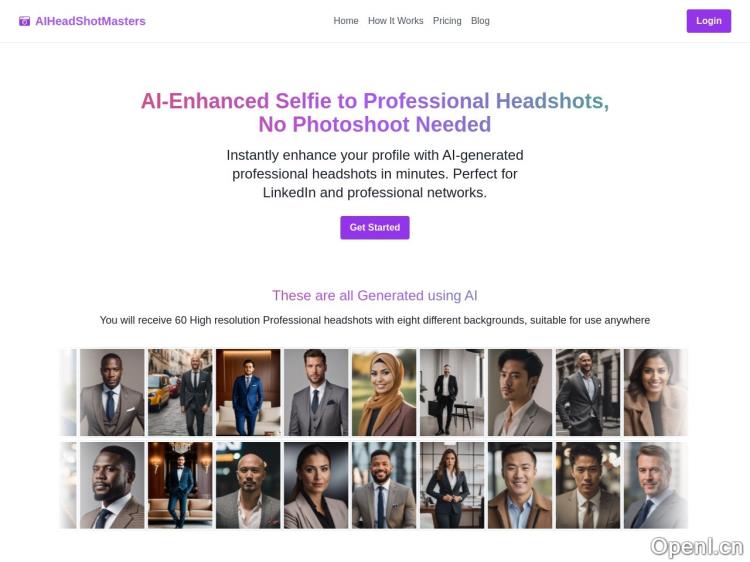The height and width of the screenshot is (562, 750).
Task: Open the AIHeadShotMasters brand link
Action: pyautogui.click(x=82, y=21)
